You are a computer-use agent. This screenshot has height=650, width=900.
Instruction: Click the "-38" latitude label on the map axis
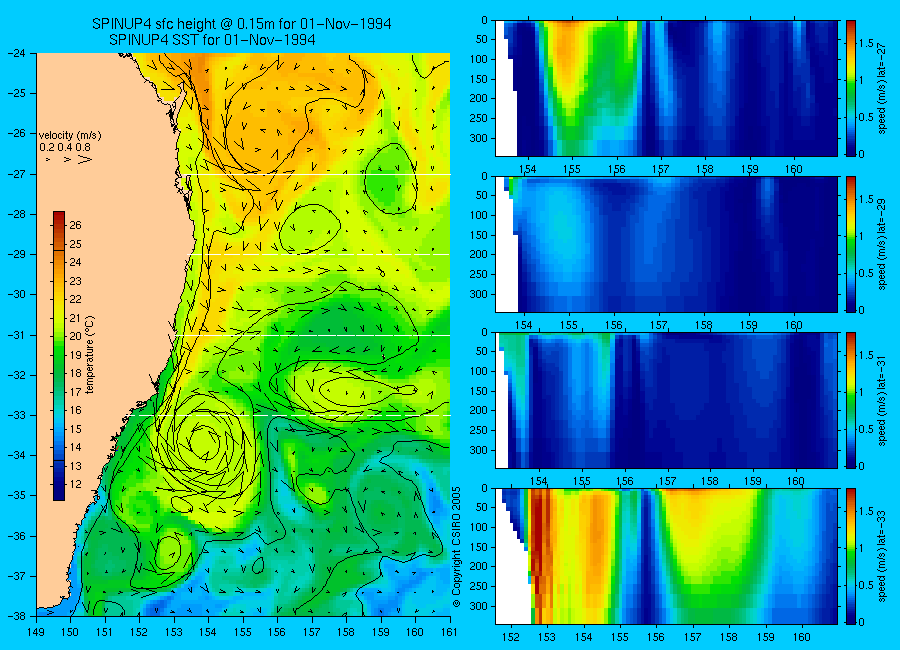(17, 616)
